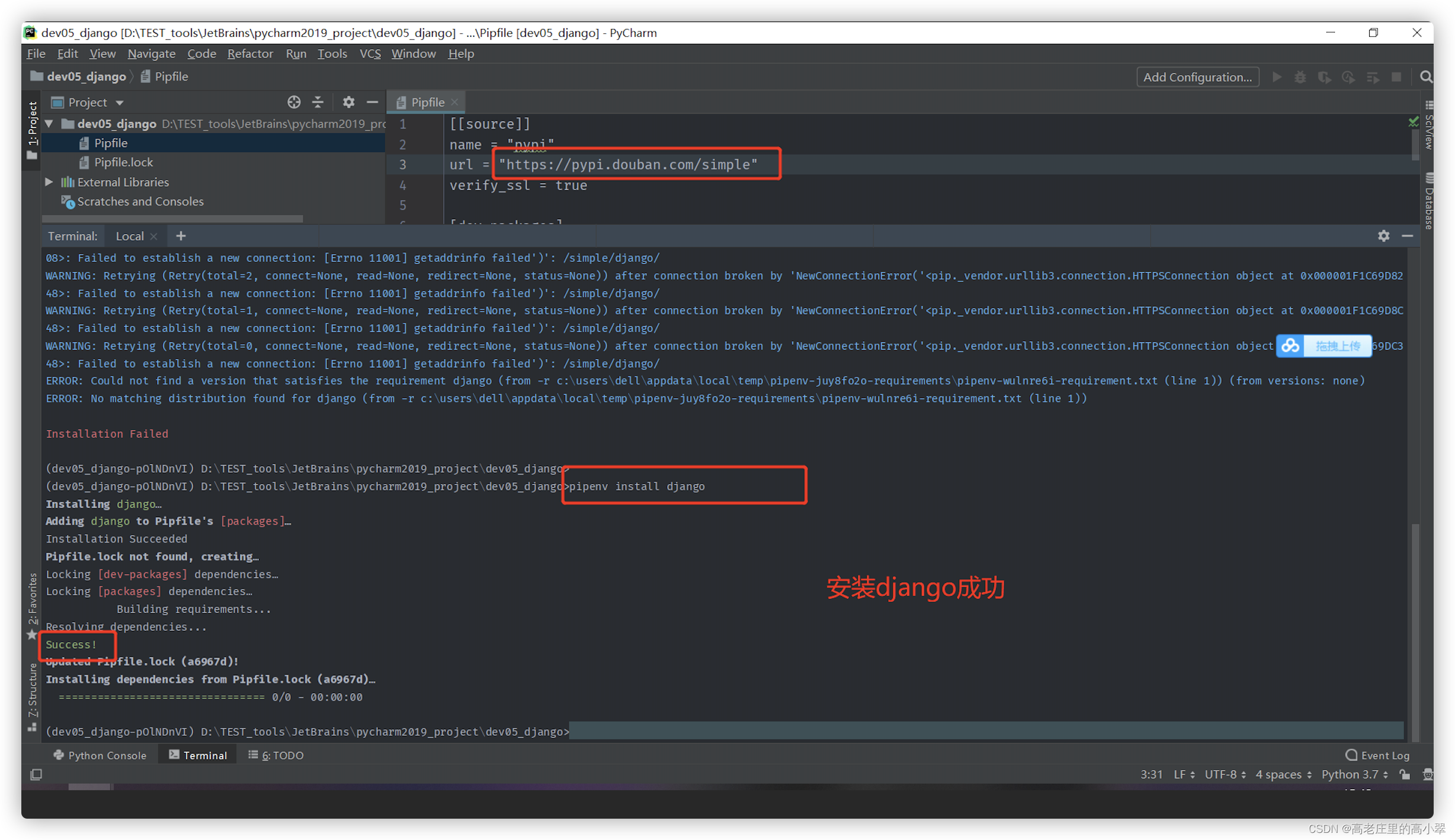The height and width of the screenshot is (840, 1455).
Task: Open a new terminal session with the plus
Action: click(181, 236)
